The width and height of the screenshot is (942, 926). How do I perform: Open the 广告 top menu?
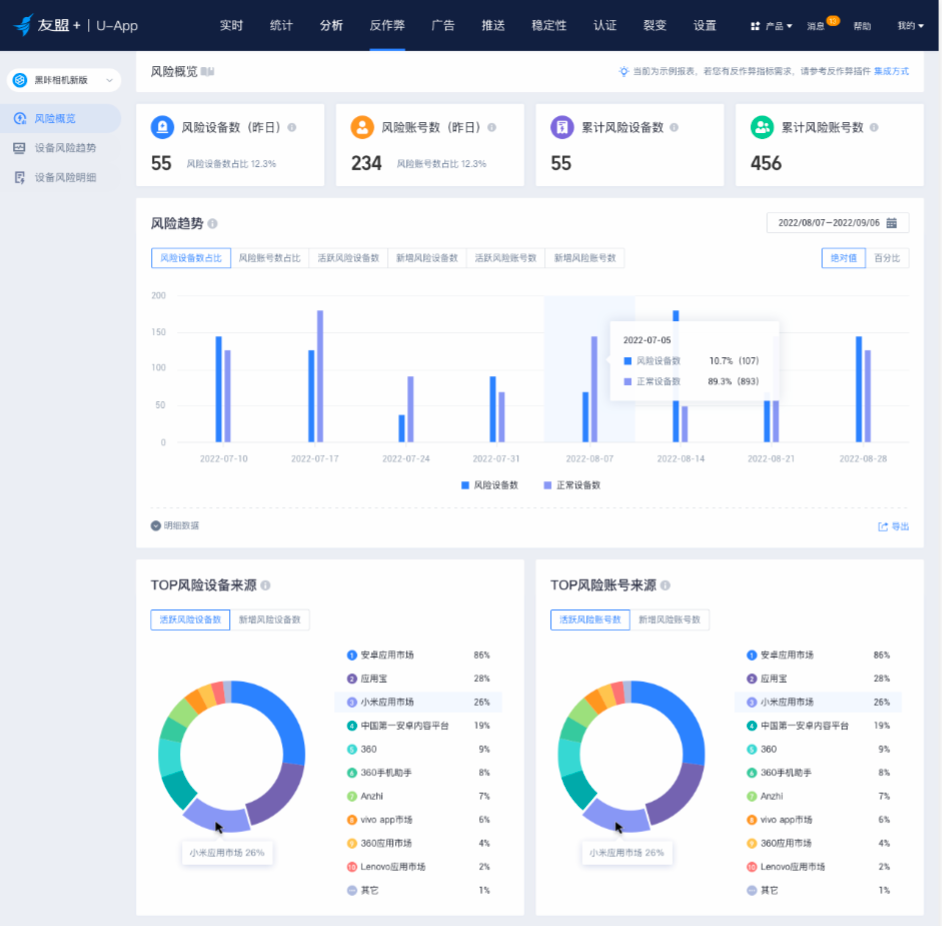[443, 26]
